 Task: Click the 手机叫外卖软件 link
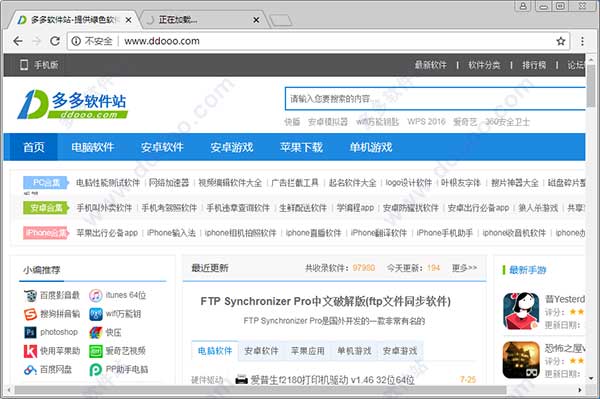point(104,208)
